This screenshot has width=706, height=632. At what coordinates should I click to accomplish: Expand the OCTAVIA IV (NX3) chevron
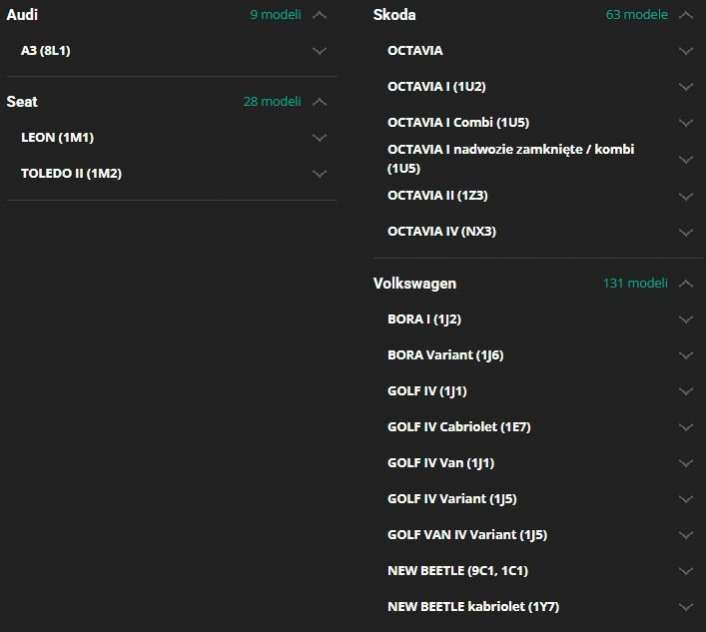coord(685,232)
